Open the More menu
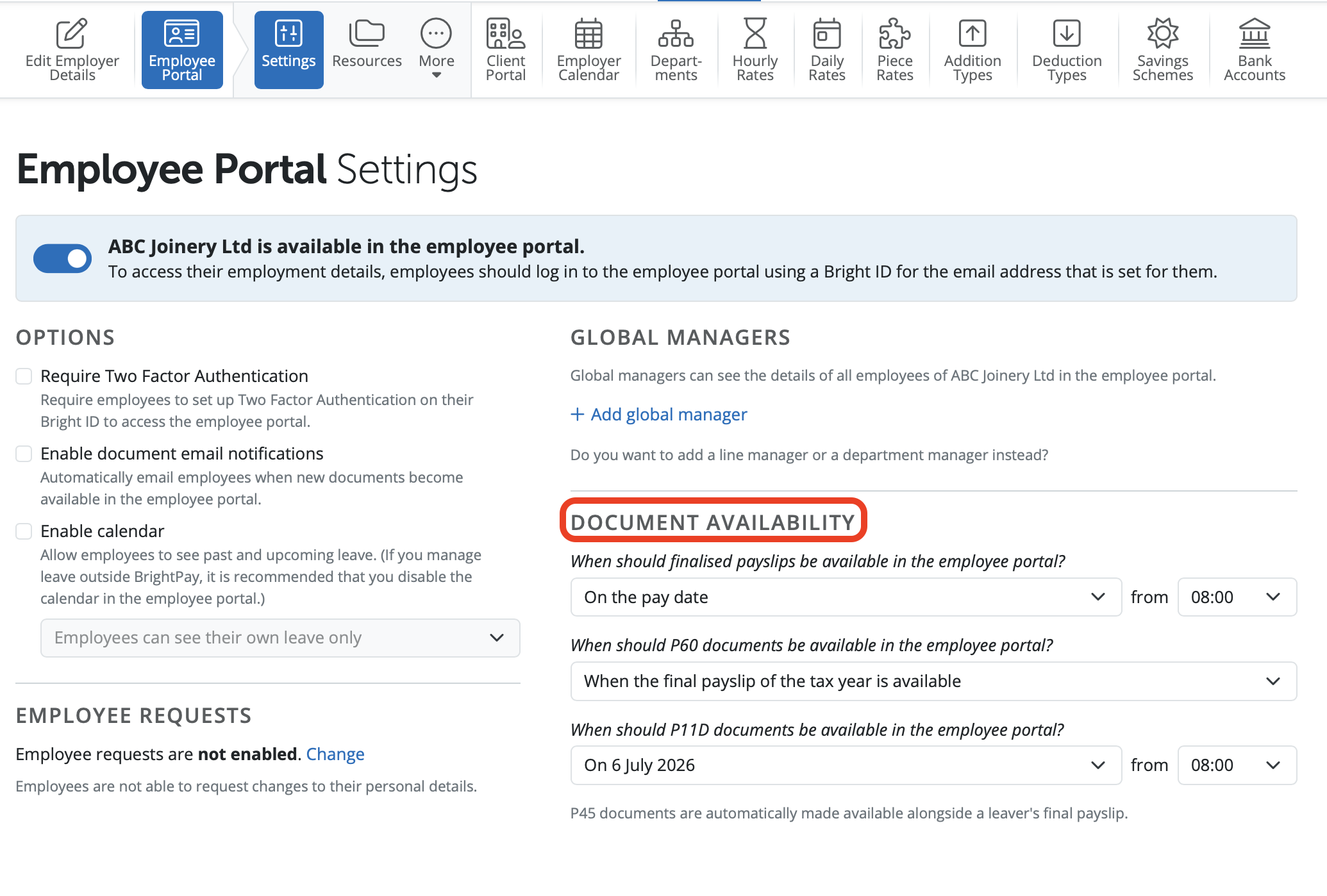Screen dimensions: 1327x896 [436, 50]
